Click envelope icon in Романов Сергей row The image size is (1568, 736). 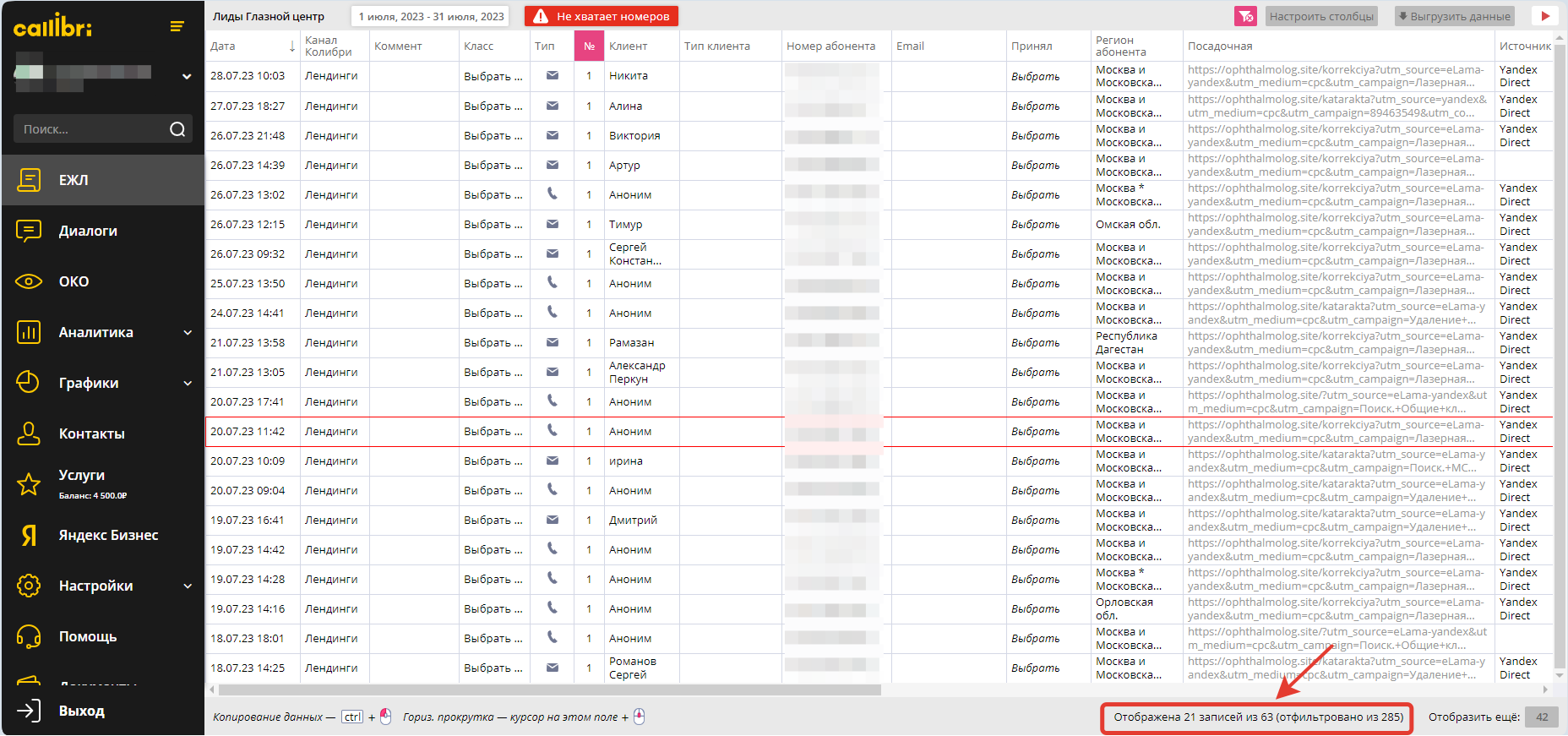tap(552, 668)
